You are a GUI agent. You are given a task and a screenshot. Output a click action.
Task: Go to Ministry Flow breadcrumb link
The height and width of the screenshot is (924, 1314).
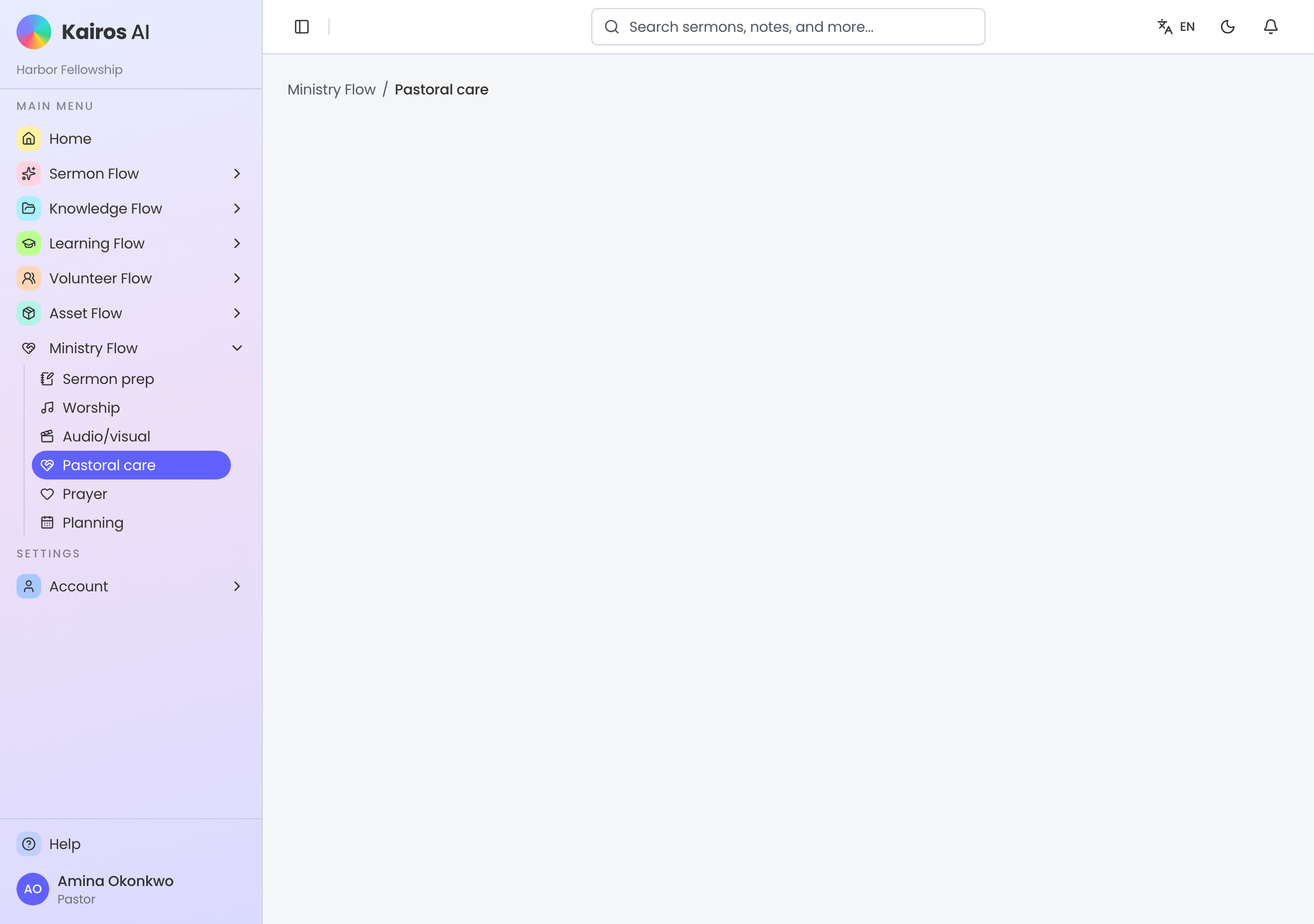(332, 89)
